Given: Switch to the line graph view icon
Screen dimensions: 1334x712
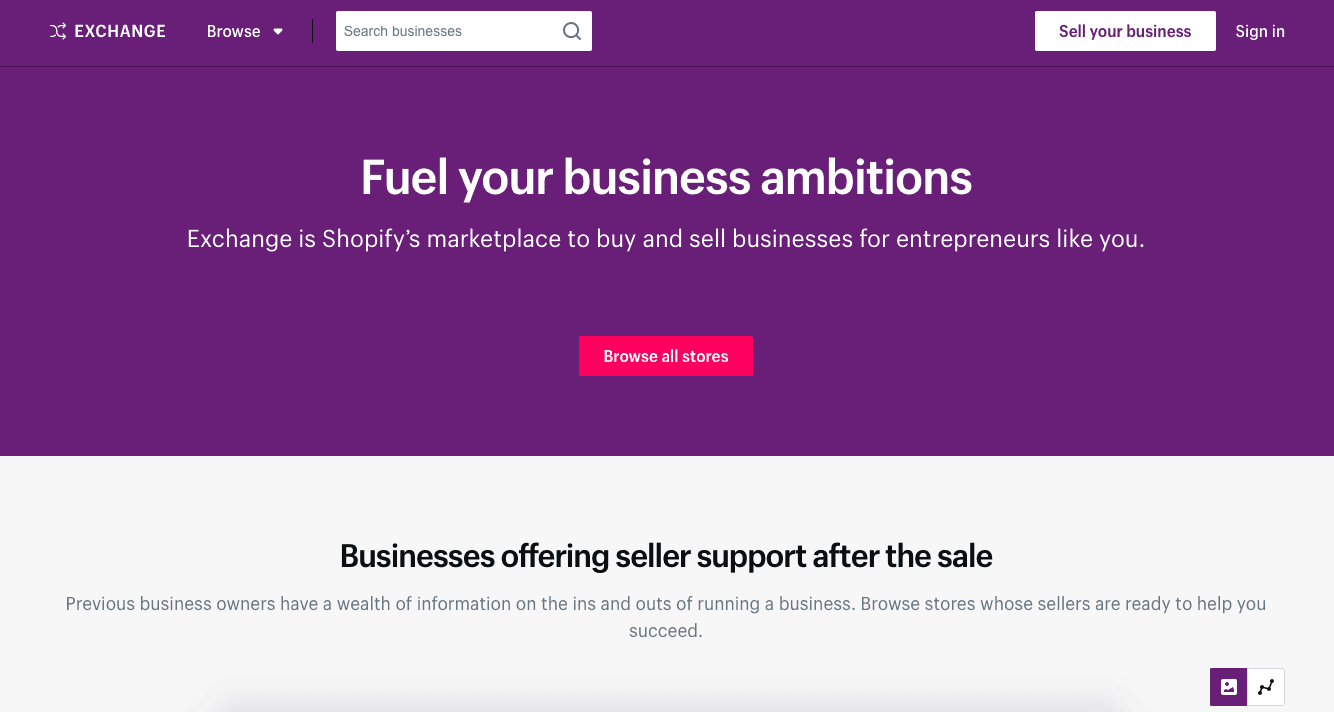Looking at the screenshot, I should (1266, 687).
